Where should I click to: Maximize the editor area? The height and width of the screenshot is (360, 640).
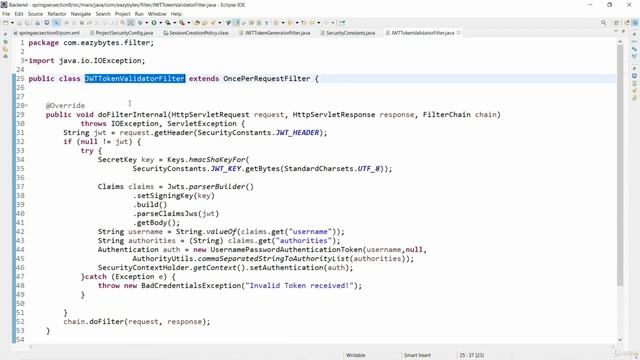tap(623, 31)
